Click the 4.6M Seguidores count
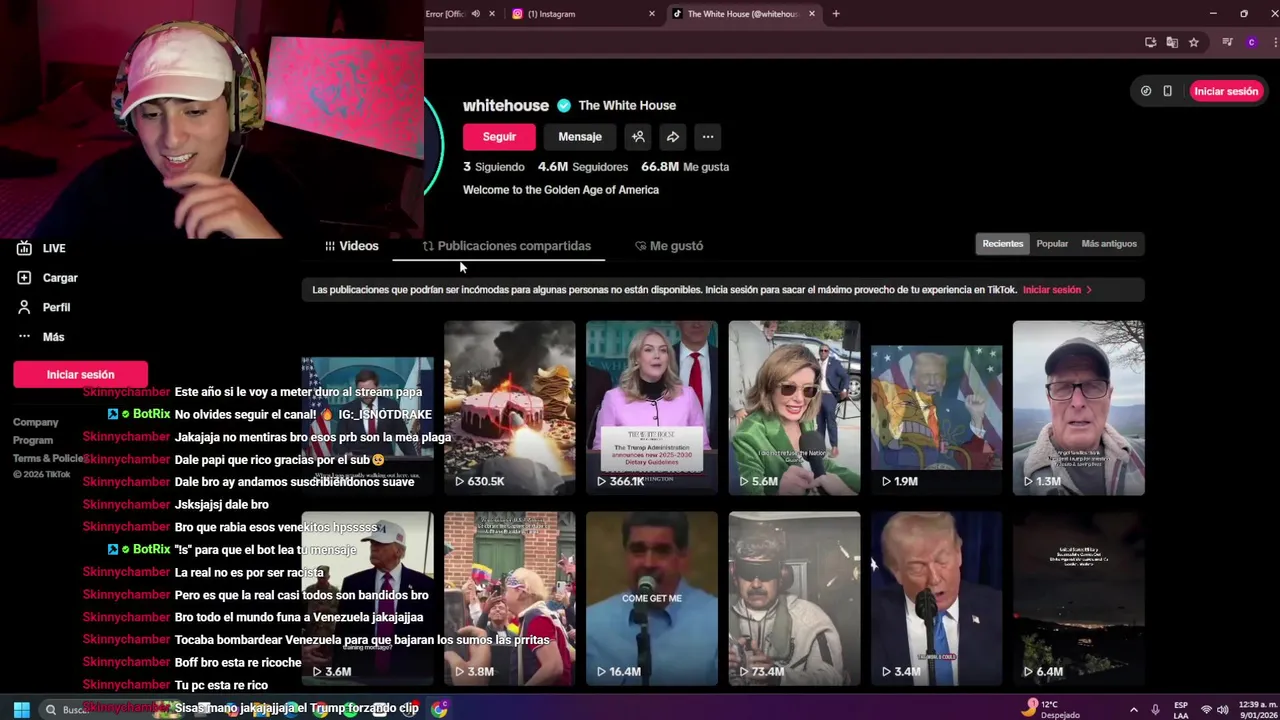This screenshot has width=1280, height=720. coord(583,167)
